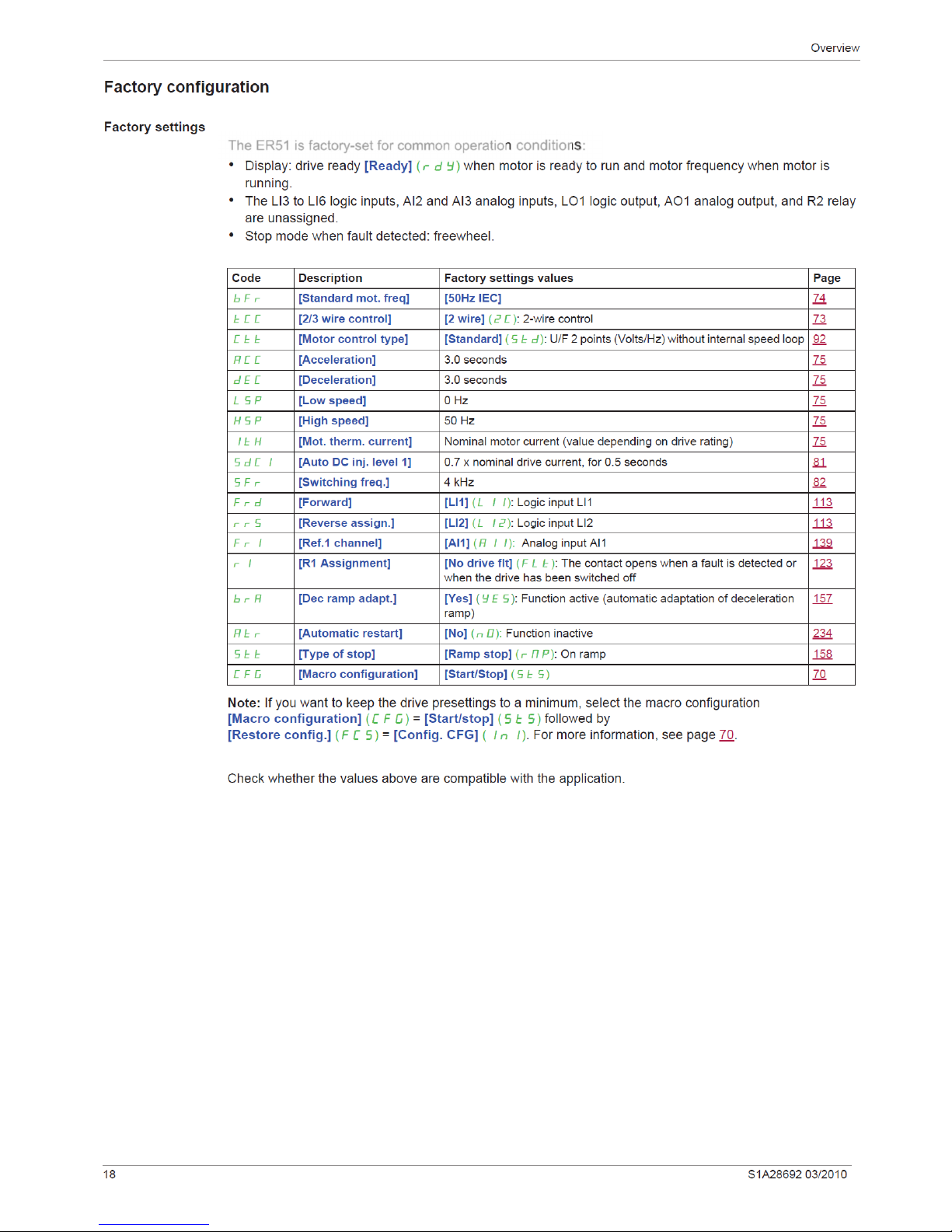Open page 74 link in Standard mot. freq row
The height and width of the screenshot is (1232, 952).
pos(819,298)
